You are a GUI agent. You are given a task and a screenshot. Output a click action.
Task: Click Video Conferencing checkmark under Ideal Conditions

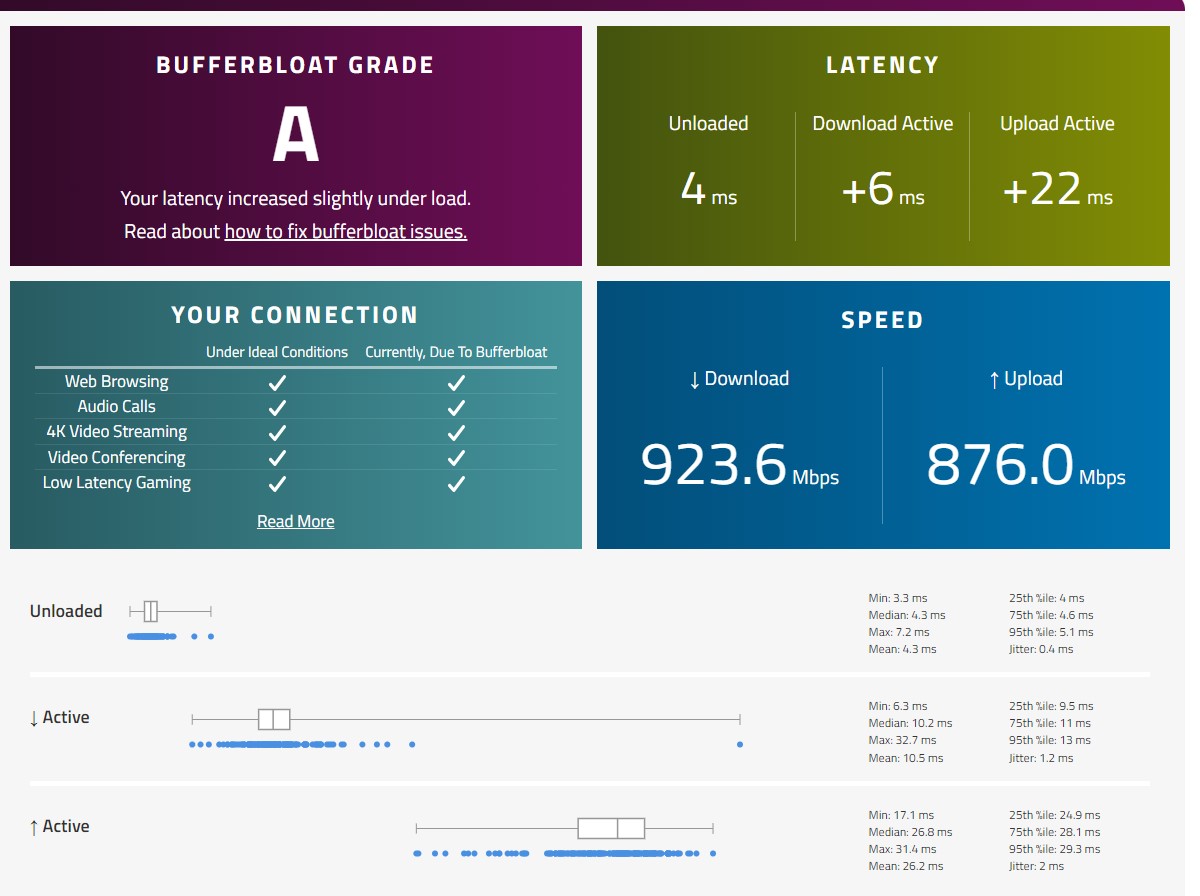(277, 458)
